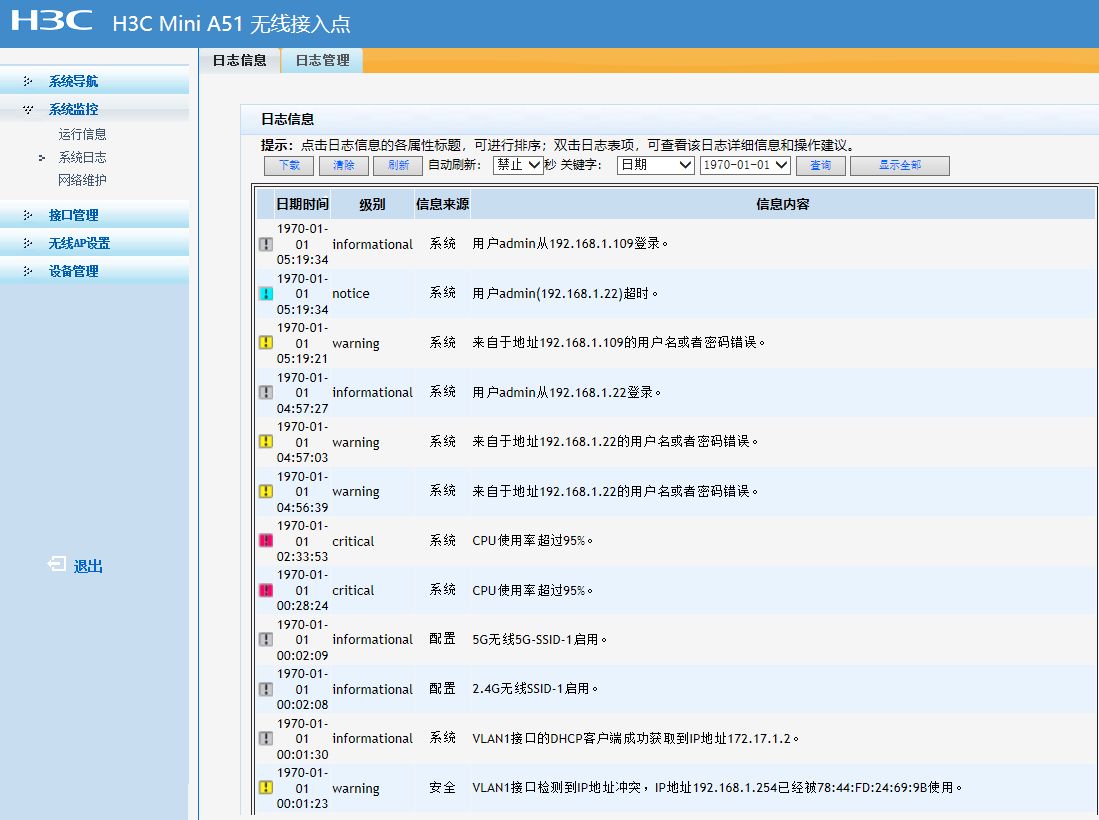Viewport: 1099px width, 820px height.
Task: Click the yellow warning icon for 04:57:03 entry
Action: click(266, 442)
